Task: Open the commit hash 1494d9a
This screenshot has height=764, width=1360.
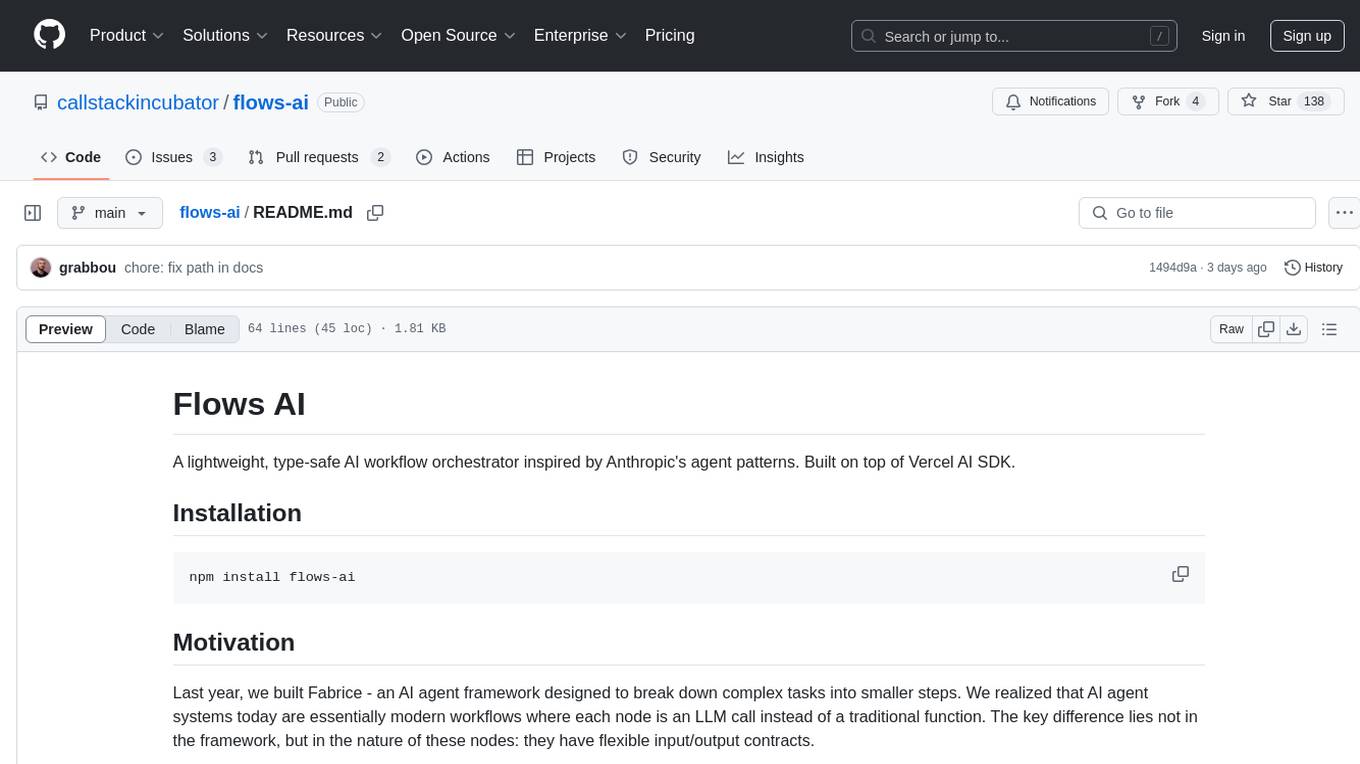Action: click(1173, 268)
